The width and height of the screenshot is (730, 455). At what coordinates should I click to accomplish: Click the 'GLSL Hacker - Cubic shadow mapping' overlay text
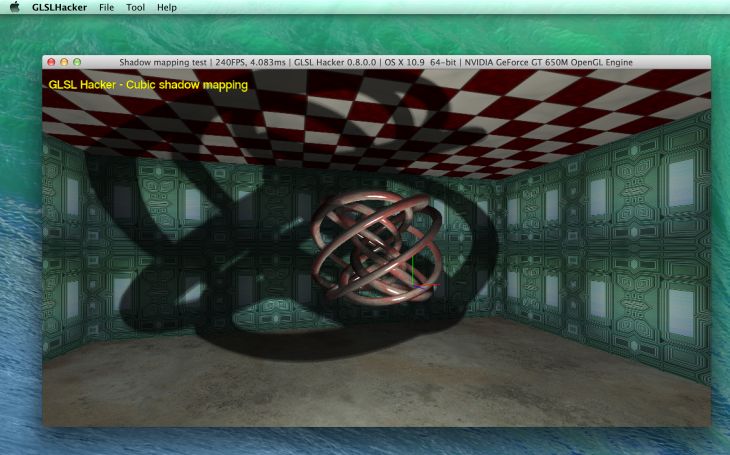click(148, 85)
